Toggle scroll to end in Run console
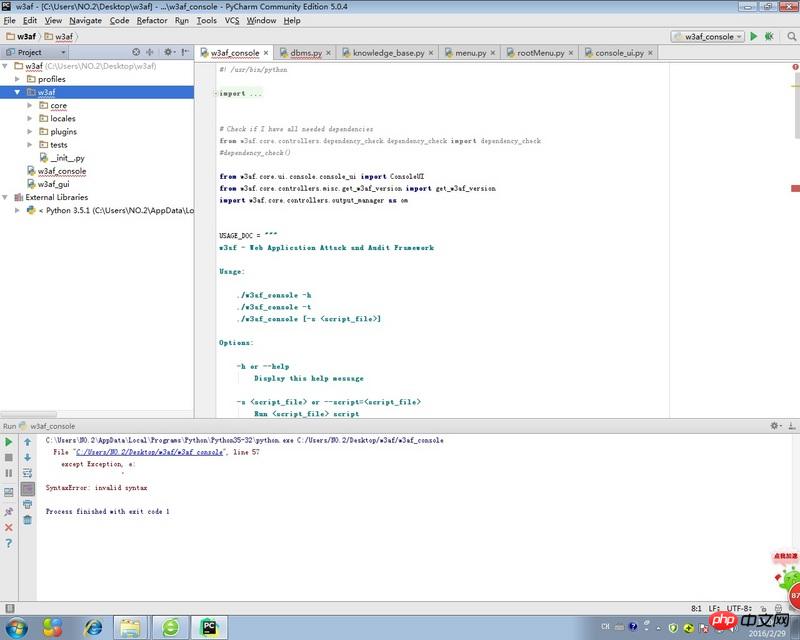The height and width of the screenshot is (640, 800). pyautogui.click(x=27, y=488)
